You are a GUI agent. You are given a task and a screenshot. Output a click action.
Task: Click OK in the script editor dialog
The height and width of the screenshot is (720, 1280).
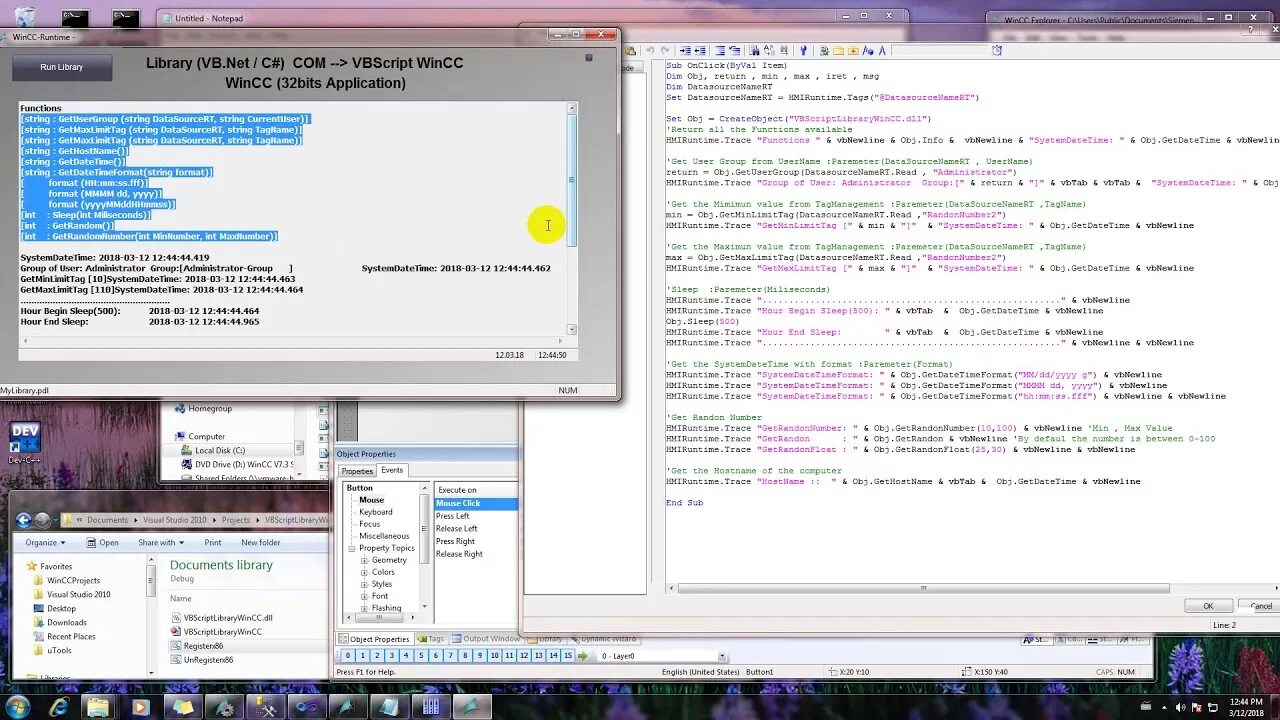click(1208, 606)
